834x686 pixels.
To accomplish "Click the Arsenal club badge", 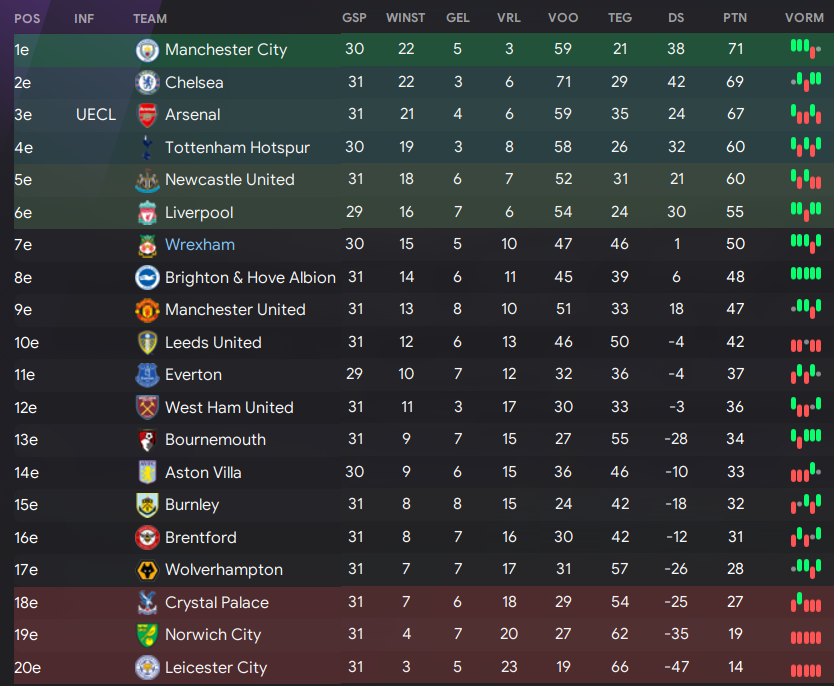I will pyautogui.click(x=147, y=115).
